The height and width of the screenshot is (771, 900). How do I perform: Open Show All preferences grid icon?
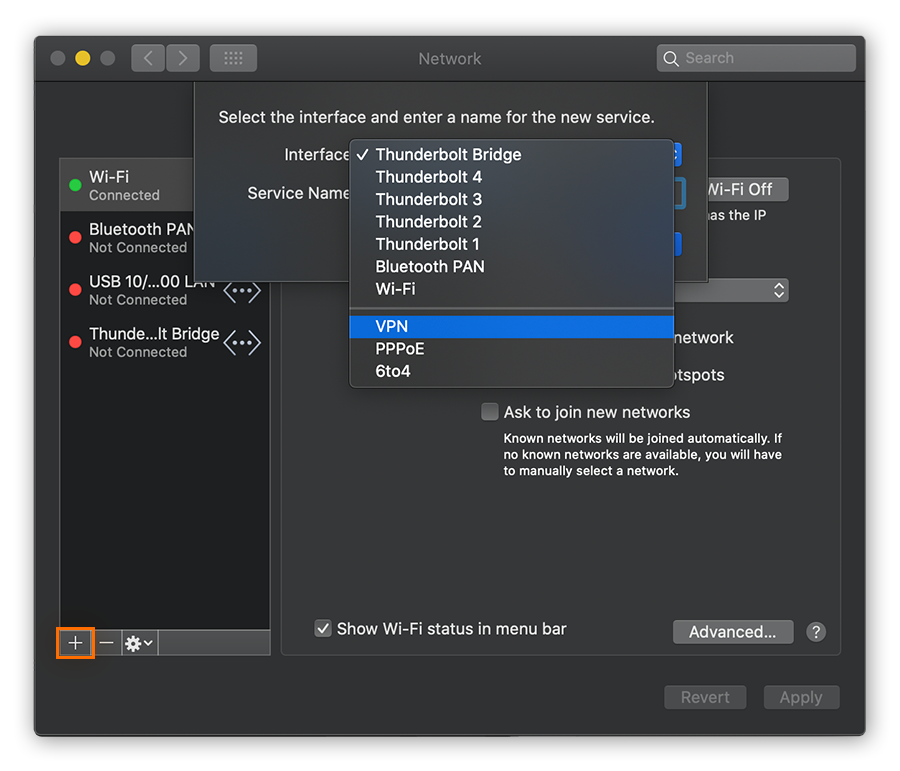click(233, 57)
